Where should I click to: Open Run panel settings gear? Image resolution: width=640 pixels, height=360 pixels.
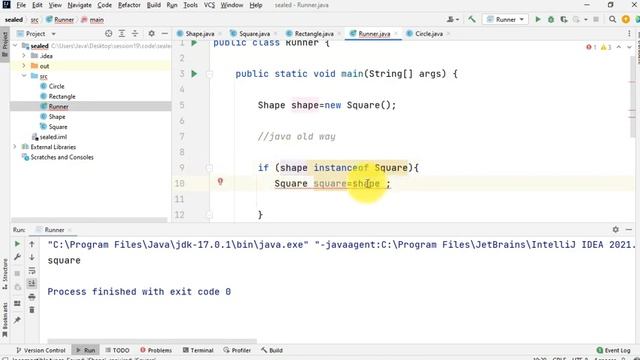616,230
